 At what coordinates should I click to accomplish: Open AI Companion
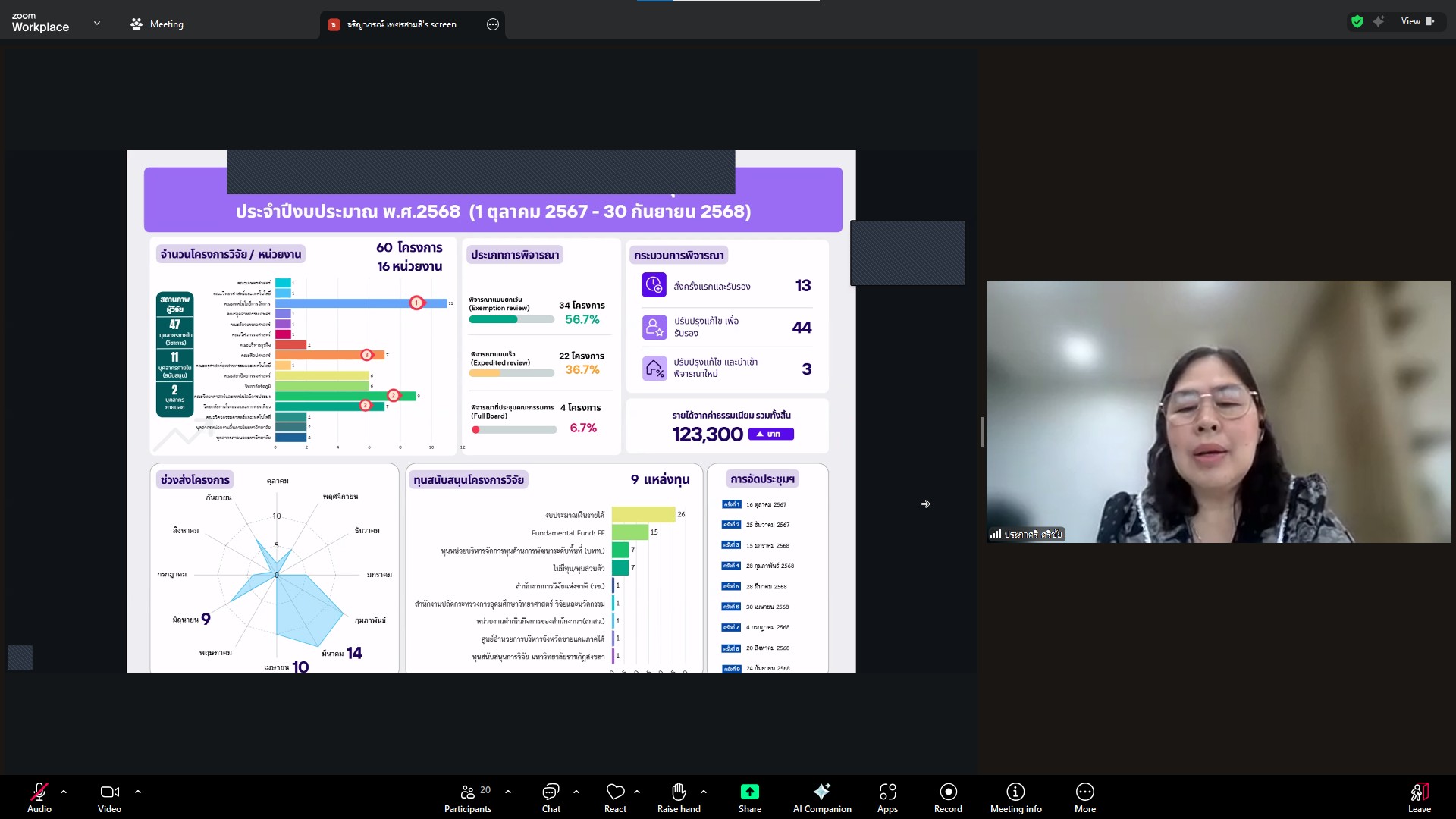coord(822,797)
